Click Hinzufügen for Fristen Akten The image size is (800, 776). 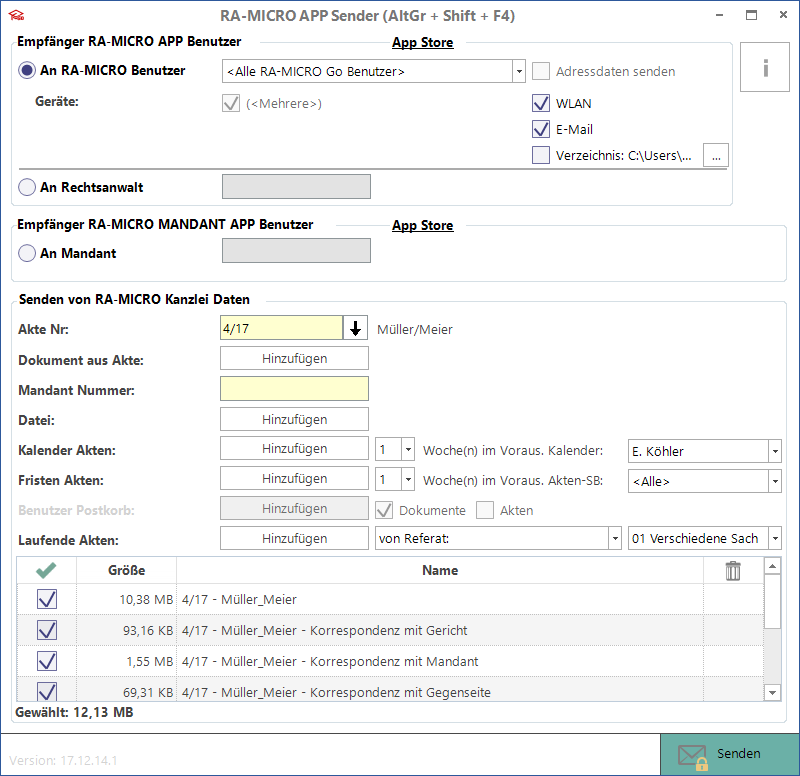coord(294,478)
